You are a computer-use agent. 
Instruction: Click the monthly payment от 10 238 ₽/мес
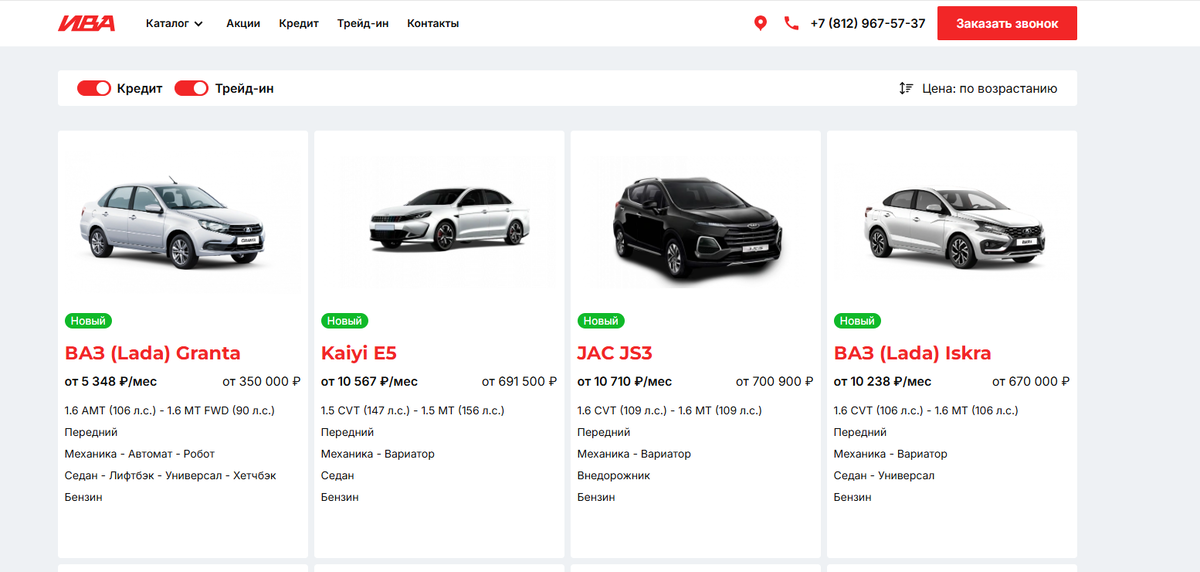pos(882,382)
